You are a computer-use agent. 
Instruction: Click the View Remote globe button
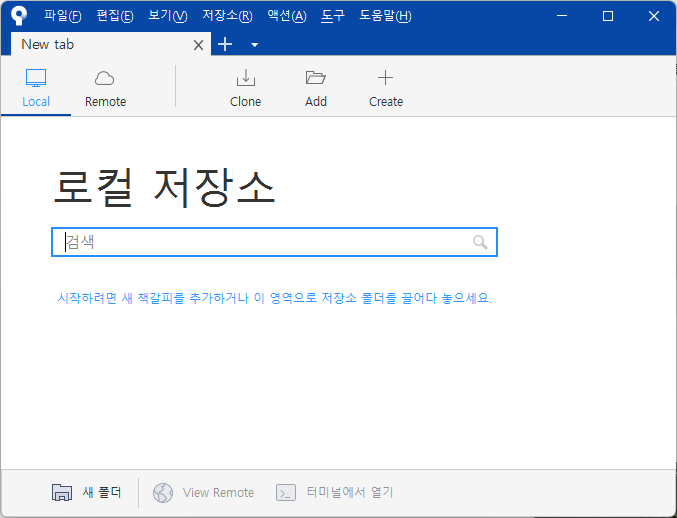coord(203,492)
